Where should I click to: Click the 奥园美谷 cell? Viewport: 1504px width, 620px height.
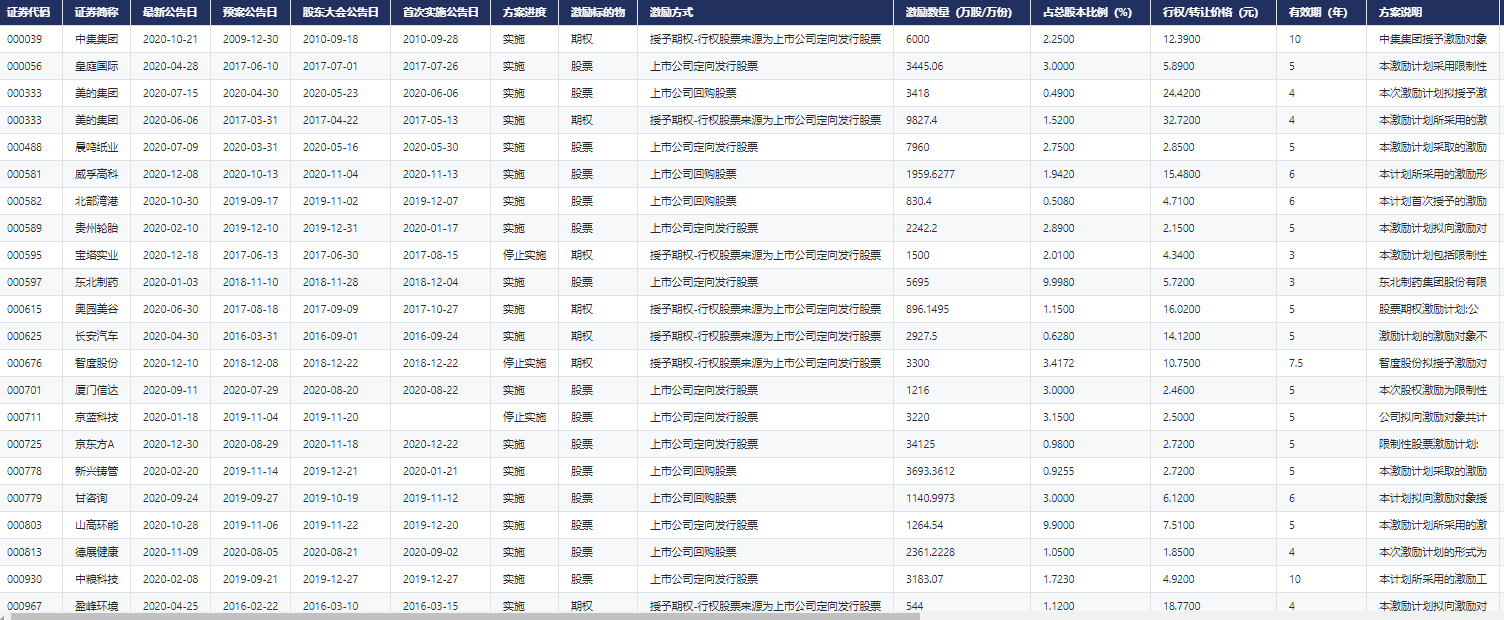[x=97, y=309]
